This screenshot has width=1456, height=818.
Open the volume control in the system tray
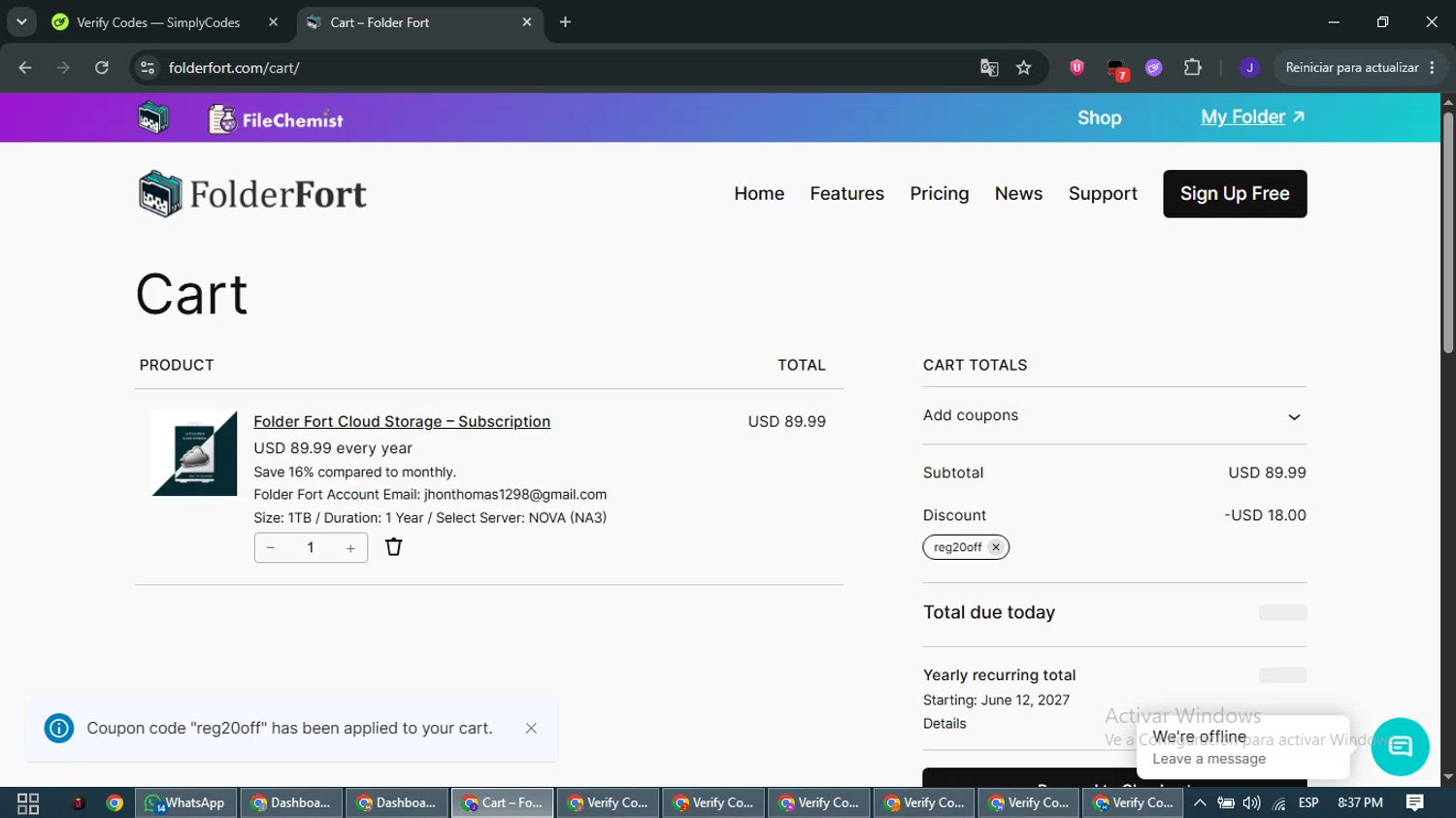click(x=1252, y=803)
